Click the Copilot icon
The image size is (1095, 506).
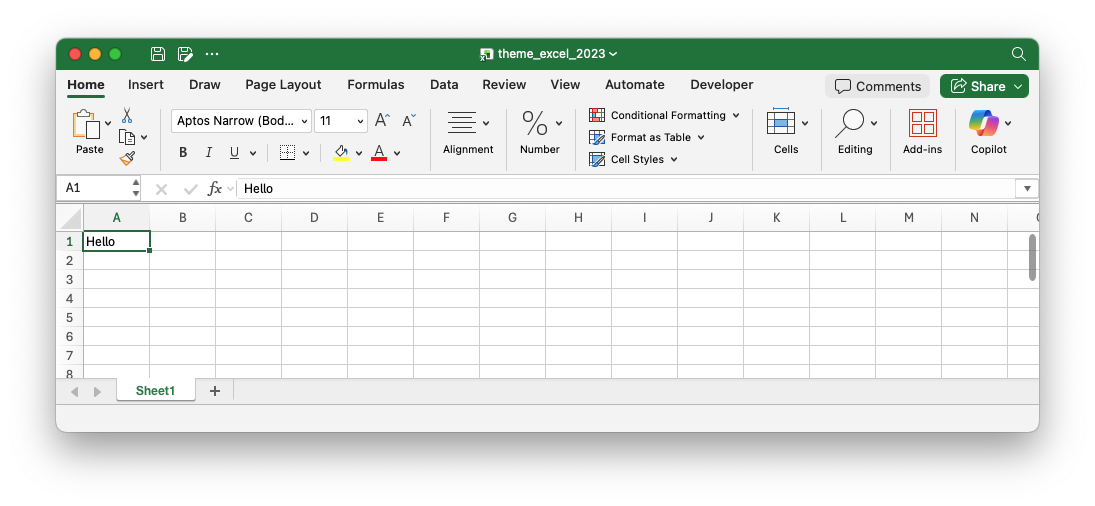[983, 123]
